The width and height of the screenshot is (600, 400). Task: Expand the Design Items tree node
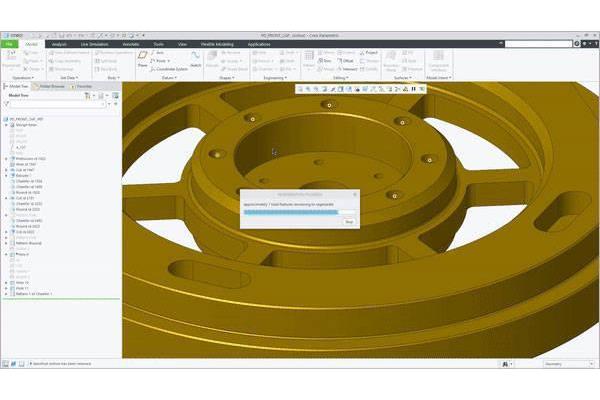[6, 125]
